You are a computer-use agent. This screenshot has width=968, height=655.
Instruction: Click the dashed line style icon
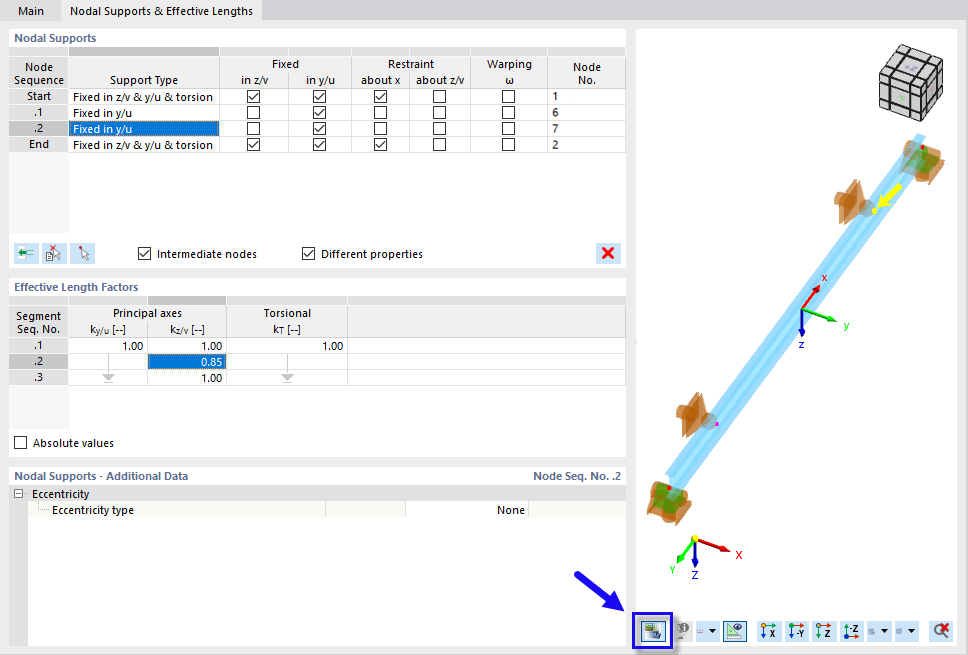(701, 631)
